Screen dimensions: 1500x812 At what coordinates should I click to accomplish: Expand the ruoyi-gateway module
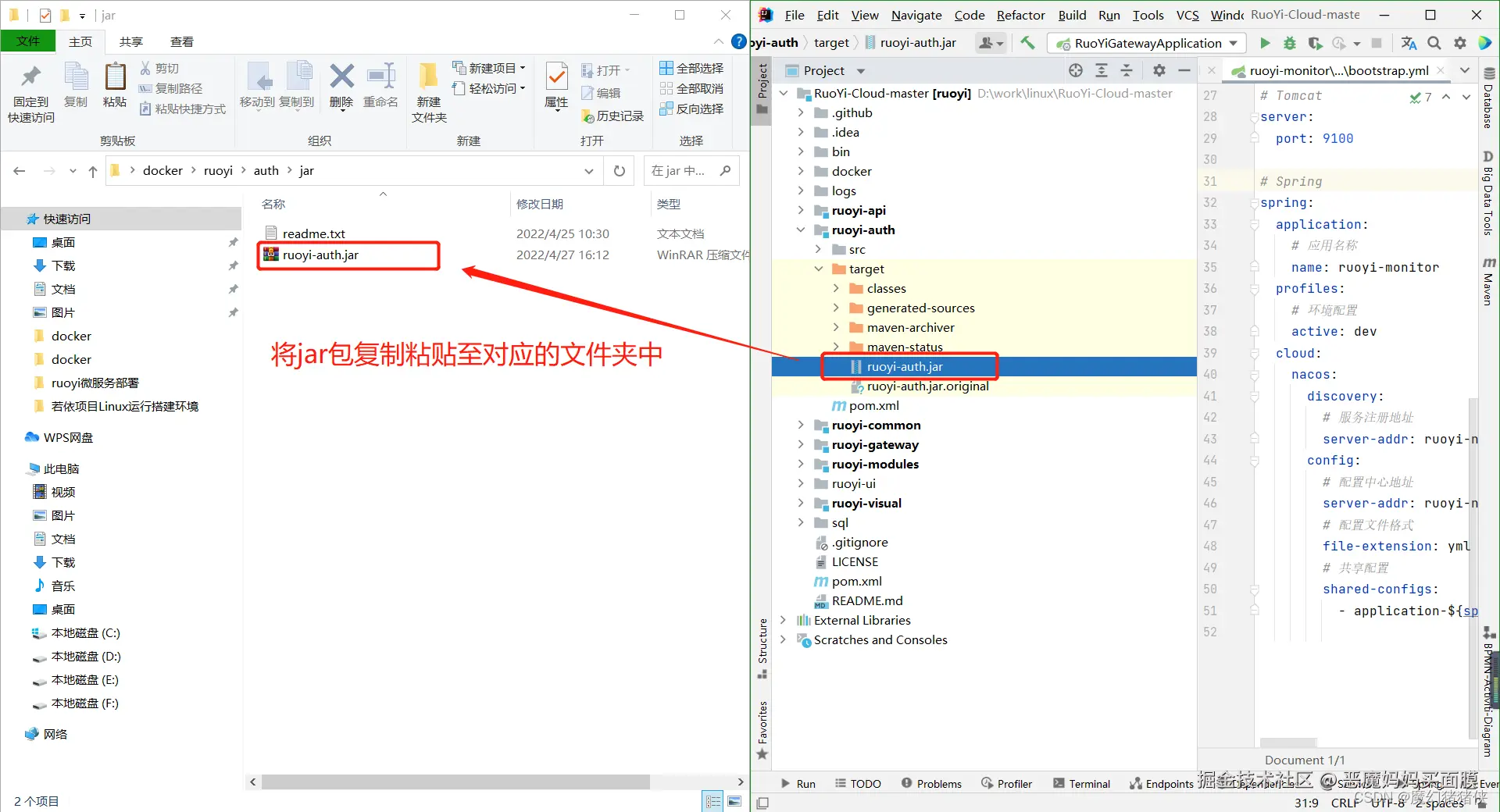pos(801,444)
